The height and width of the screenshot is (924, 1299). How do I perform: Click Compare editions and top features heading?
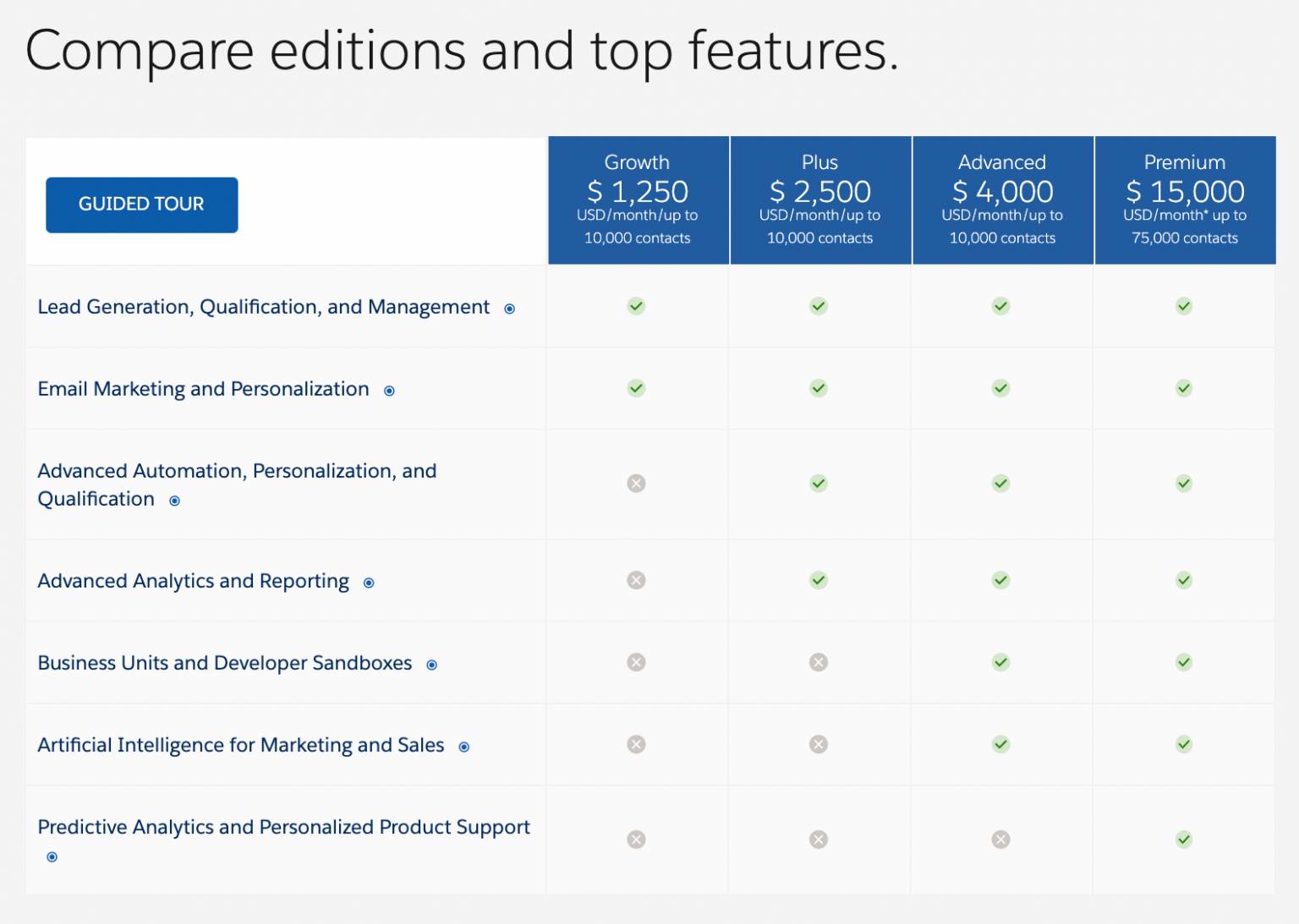pyautogui.click(x=462, y=52)
